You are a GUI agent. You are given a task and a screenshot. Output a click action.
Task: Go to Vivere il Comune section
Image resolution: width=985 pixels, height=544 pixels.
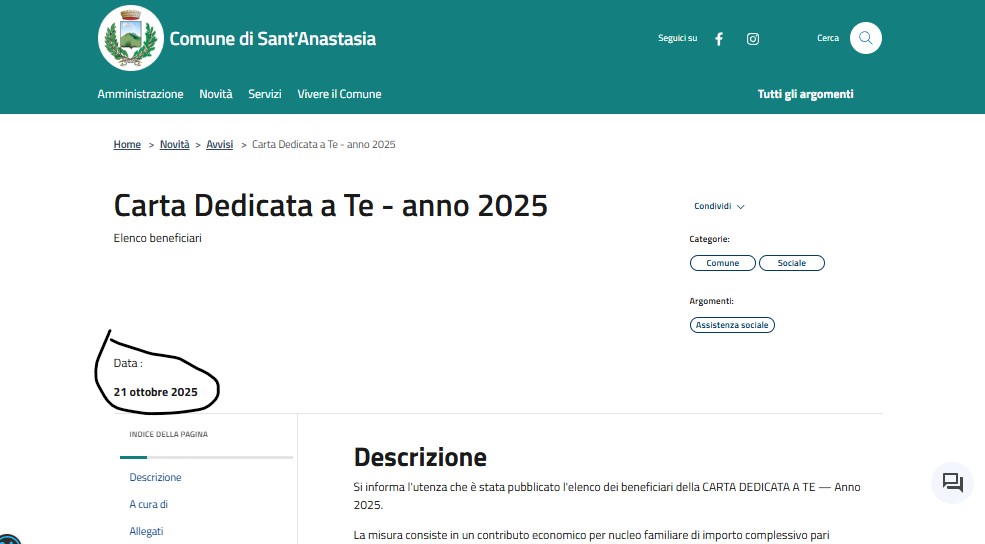tap(339, 94)
